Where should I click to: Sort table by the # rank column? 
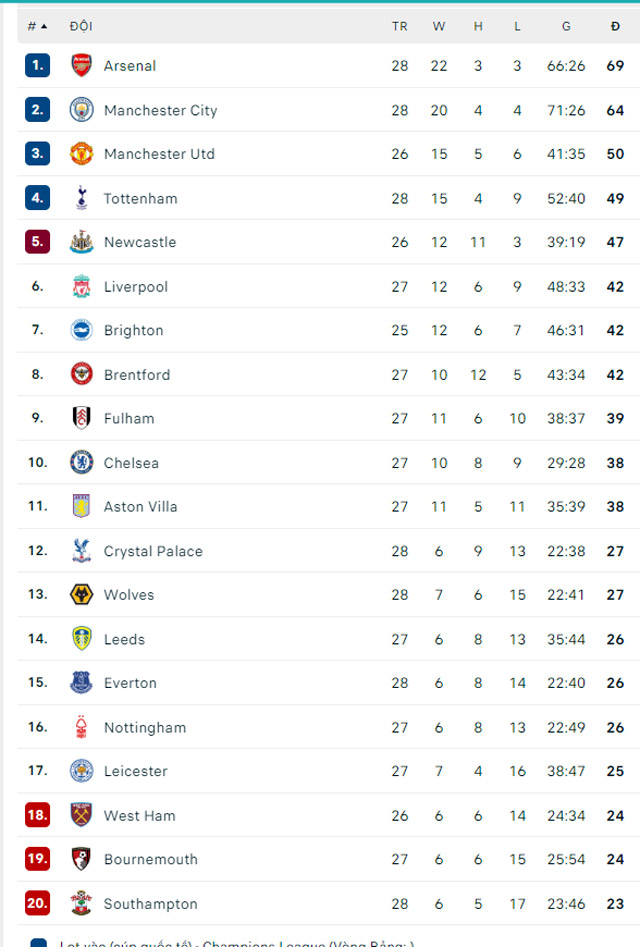pyautogui.click(x=37, y=26)
